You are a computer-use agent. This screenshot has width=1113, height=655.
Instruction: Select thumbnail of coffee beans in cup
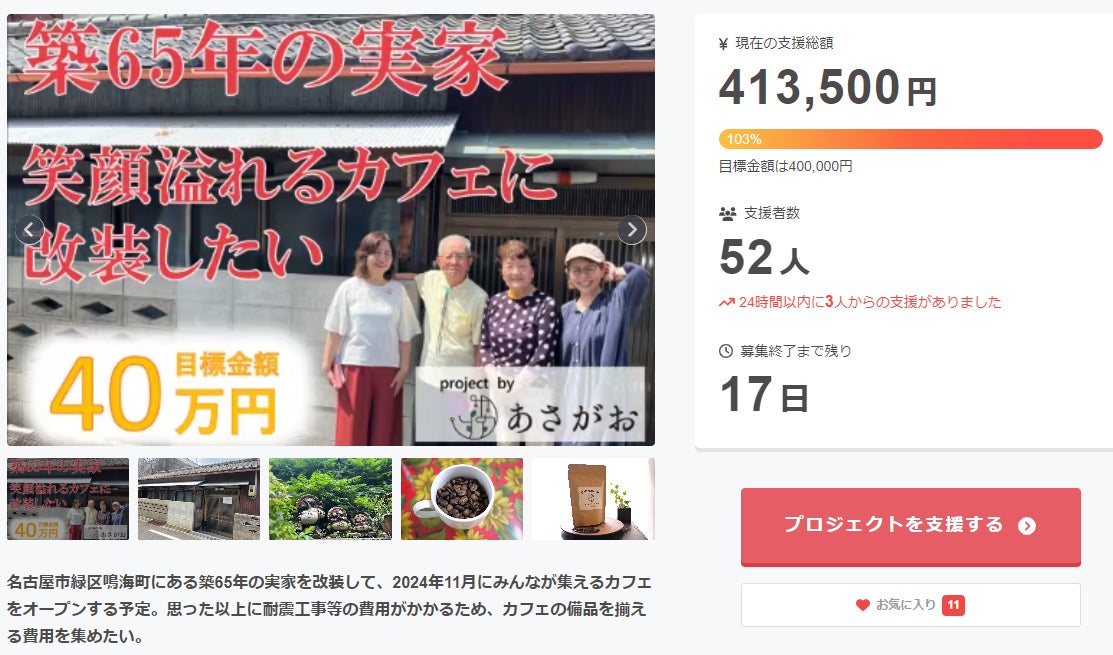point(462,499)
